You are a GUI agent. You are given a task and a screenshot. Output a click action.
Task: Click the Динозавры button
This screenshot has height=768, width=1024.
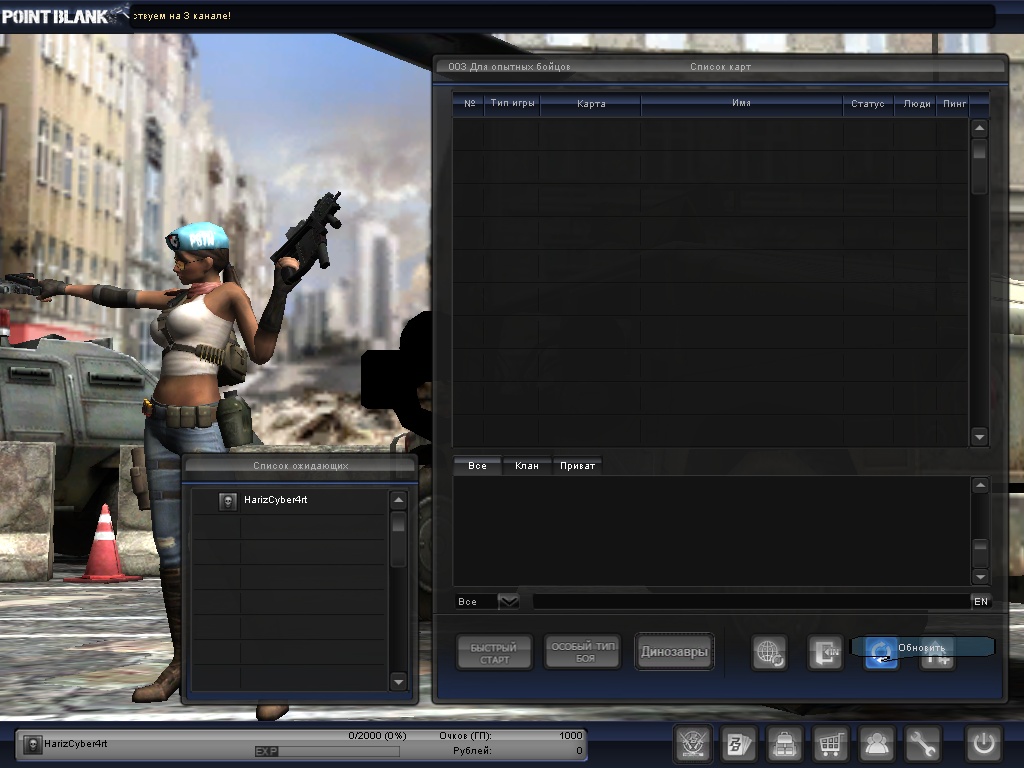[x=674, y=651]
